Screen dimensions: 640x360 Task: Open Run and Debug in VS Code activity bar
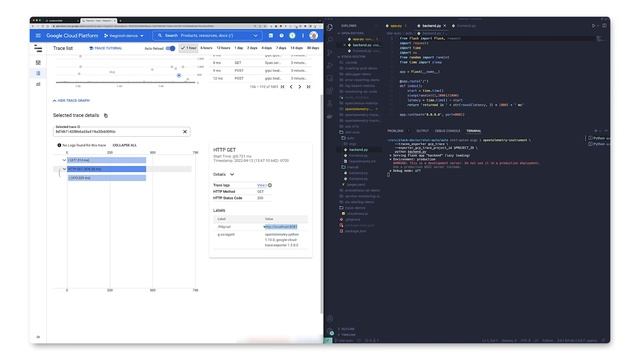330,65
